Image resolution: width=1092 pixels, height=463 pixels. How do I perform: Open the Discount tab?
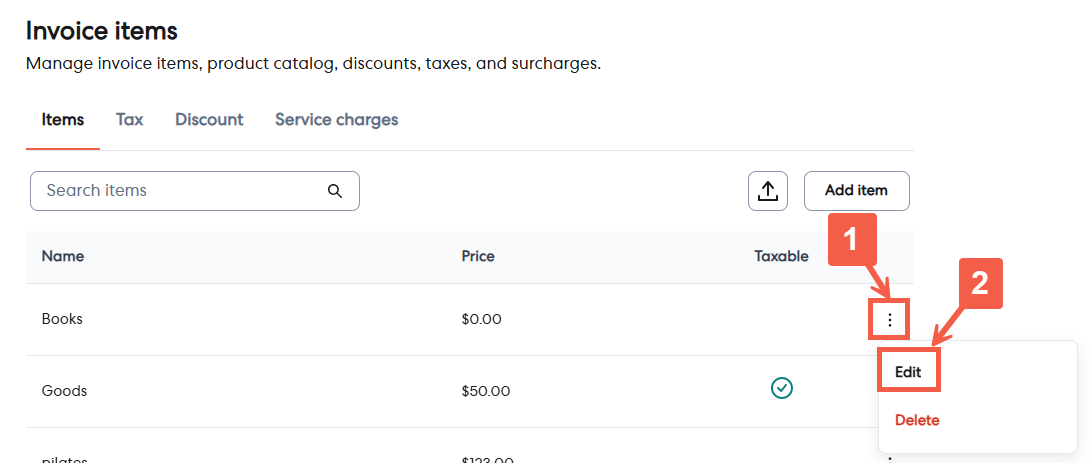pos(209,120)
